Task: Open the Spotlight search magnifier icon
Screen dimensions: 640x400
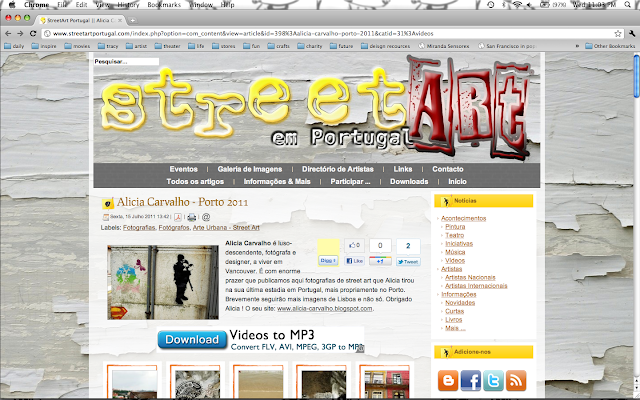Action: click(x=628, y=4)
